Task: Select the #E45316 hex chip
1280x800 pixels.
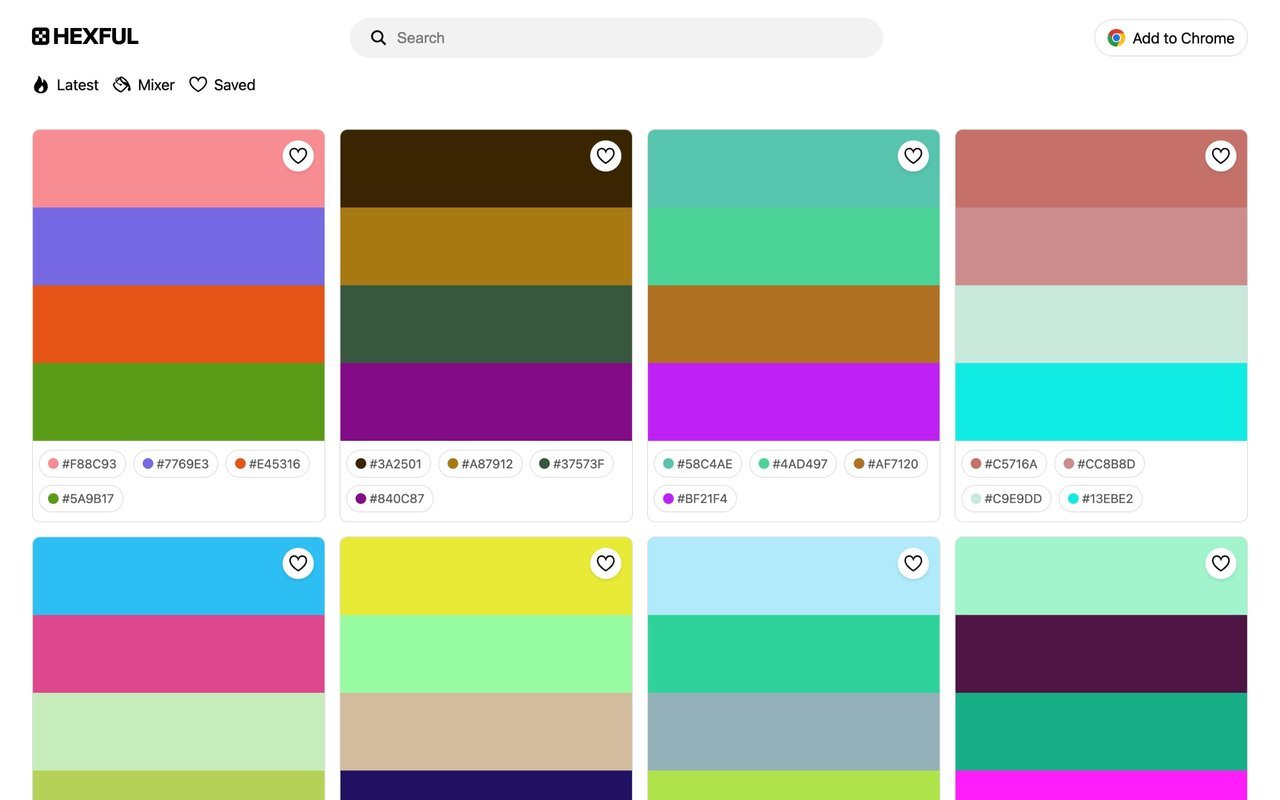Action: coord(268,464)
